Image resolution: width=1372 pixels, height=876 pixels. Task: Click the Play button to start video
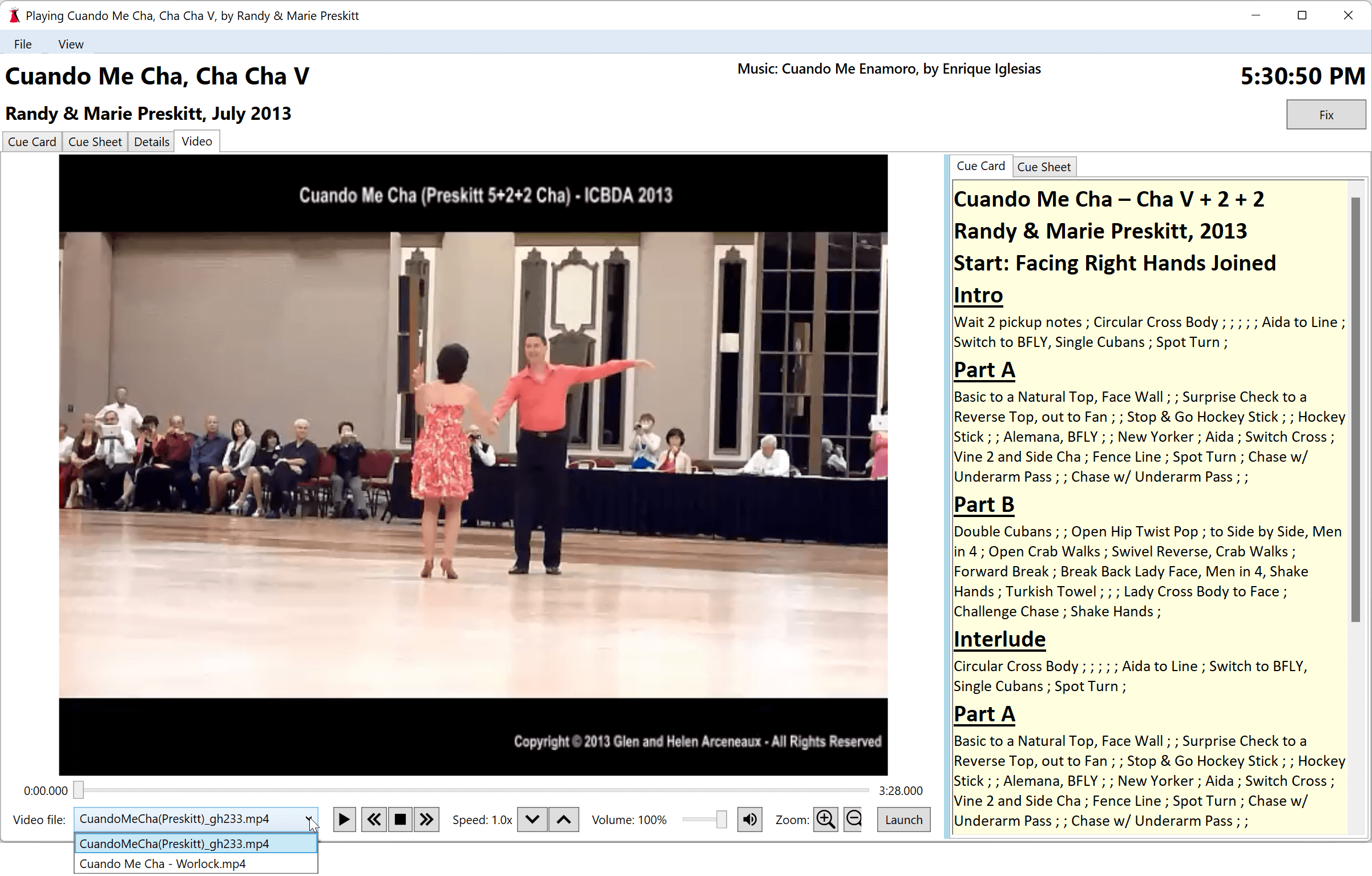pyautogui.click(x=343, y=819)
